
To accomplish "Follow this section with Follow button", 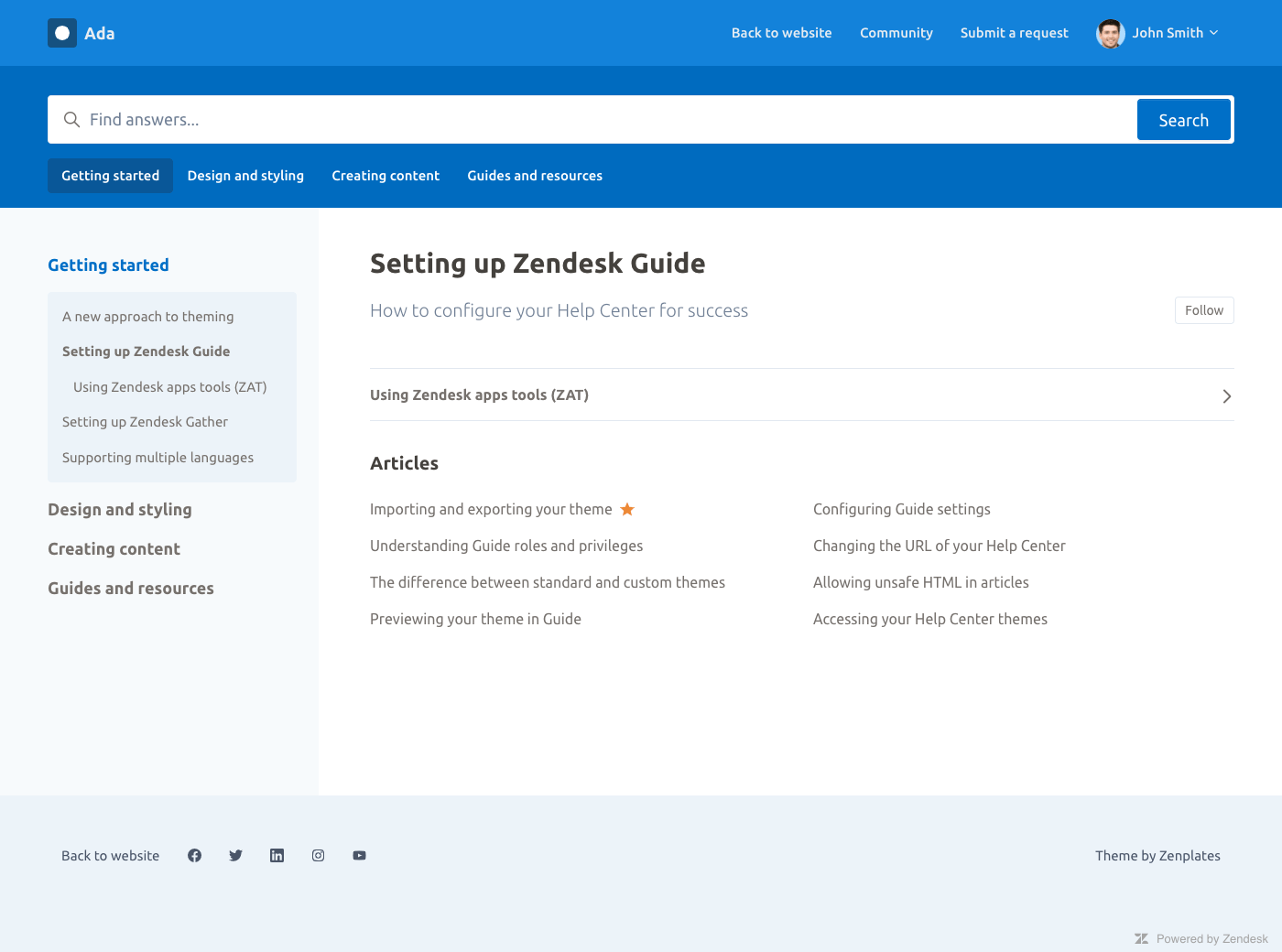I will pos(1203,310).
